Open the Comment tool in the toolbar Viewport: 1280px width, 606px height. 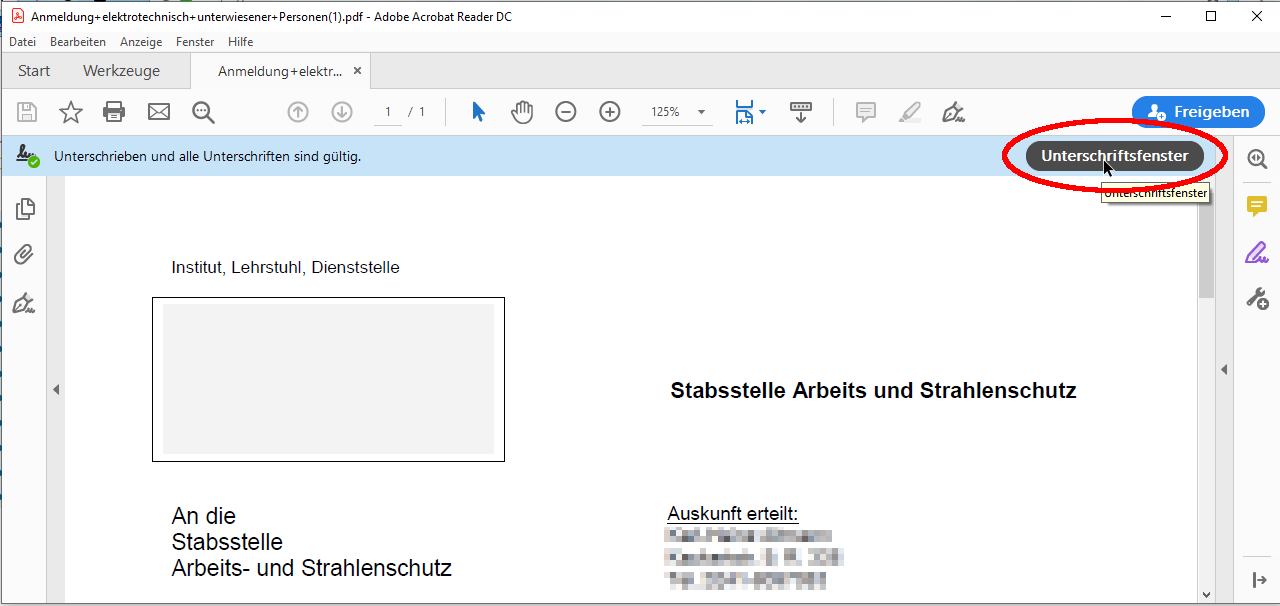tap(866, 112)
